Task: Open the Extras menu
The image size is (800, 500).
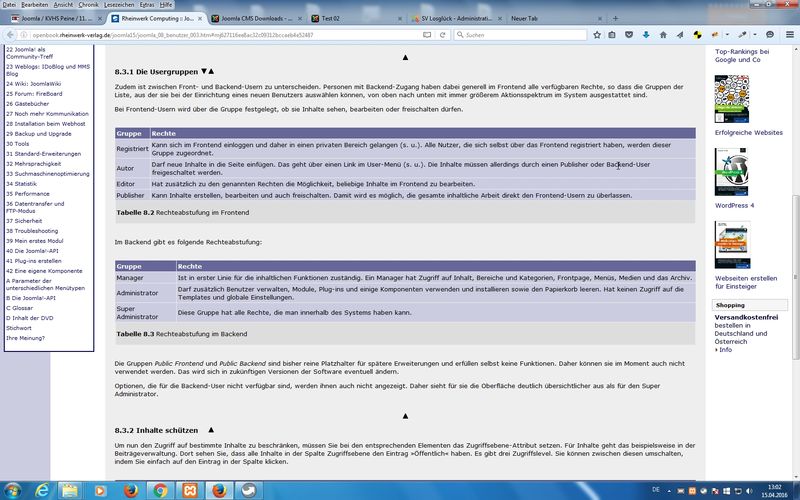Action: pyautogui.click(x=147, y=5)
